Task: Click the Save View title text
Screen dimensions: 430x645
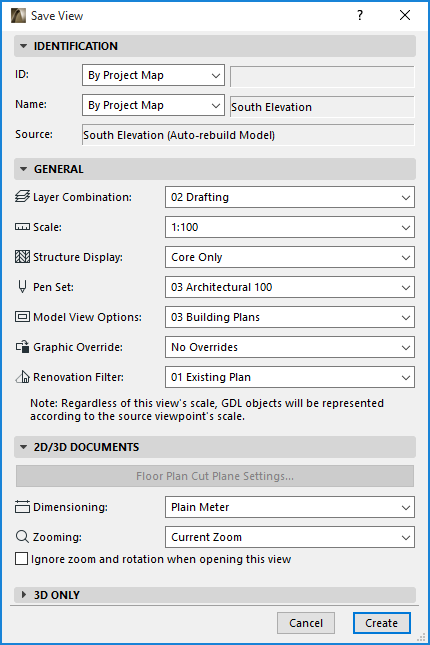Action: click(x=57, y=16)
